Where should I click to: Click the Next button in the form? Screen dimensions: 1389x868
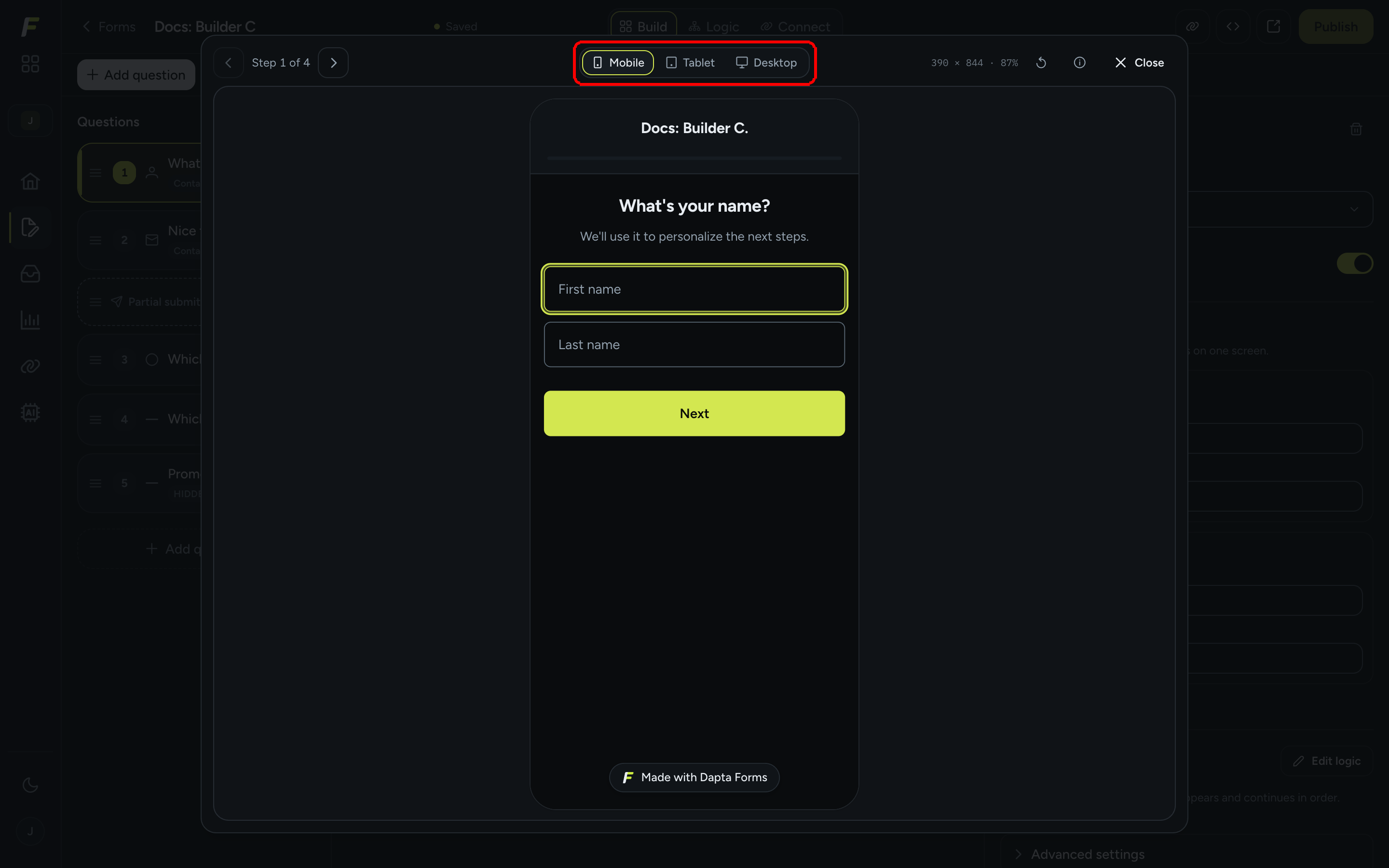[694, 413]
